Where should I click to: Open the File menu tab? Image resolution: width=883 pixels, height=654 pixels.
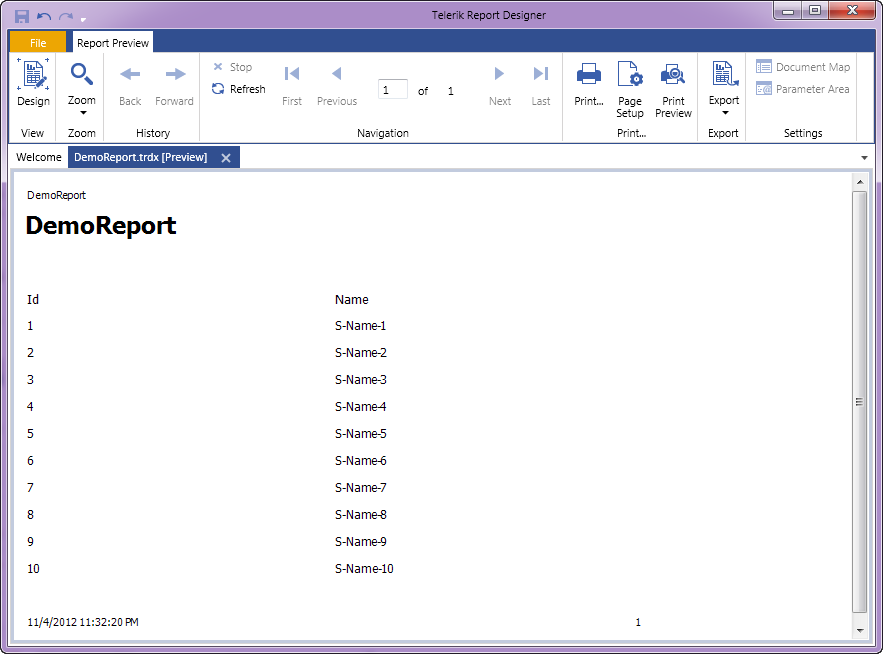click(38, 43)
